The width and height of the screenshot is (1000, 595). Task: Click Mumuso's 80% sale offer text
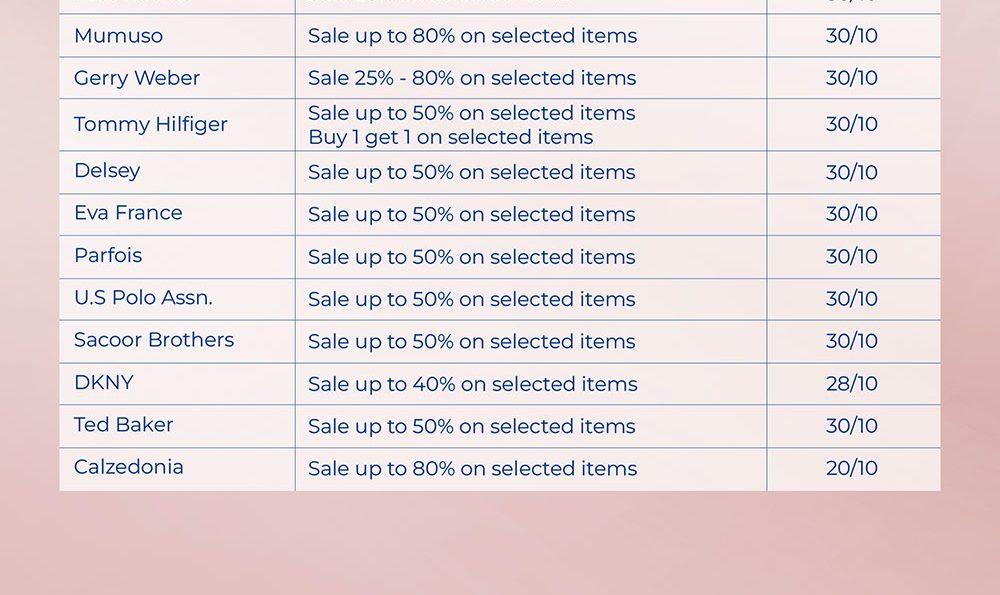tap(472, 36)
